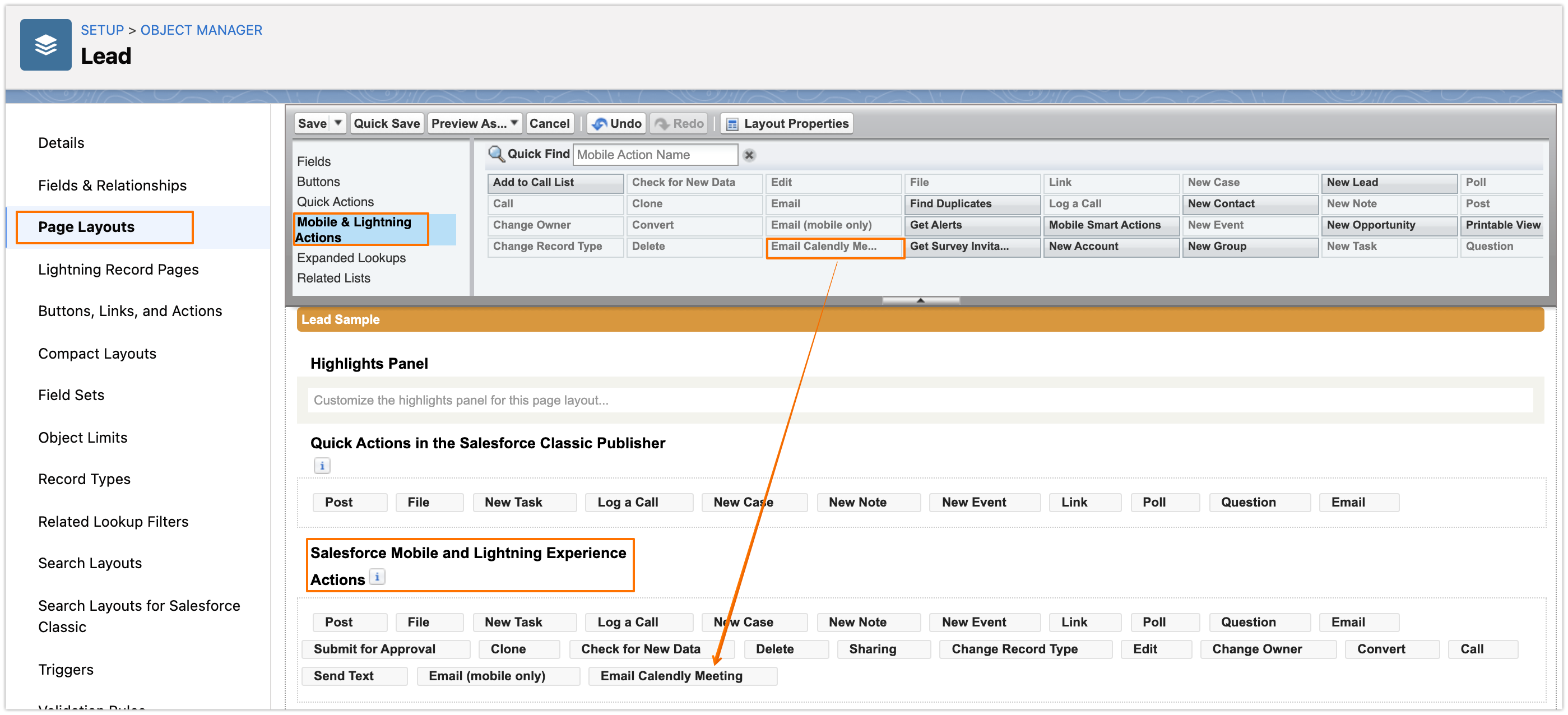
Task: Click the Mobile Action Name search field
Action: click(656, 154)
